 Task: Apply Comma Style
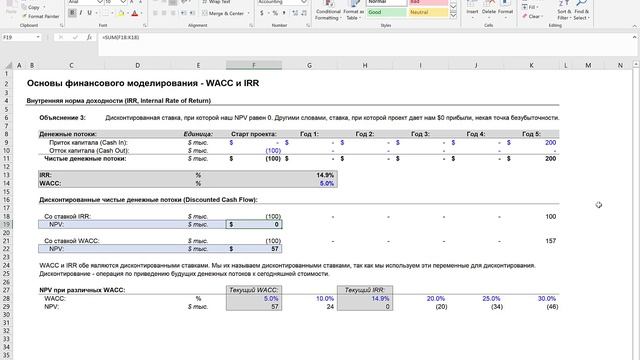tap(284, 13)
